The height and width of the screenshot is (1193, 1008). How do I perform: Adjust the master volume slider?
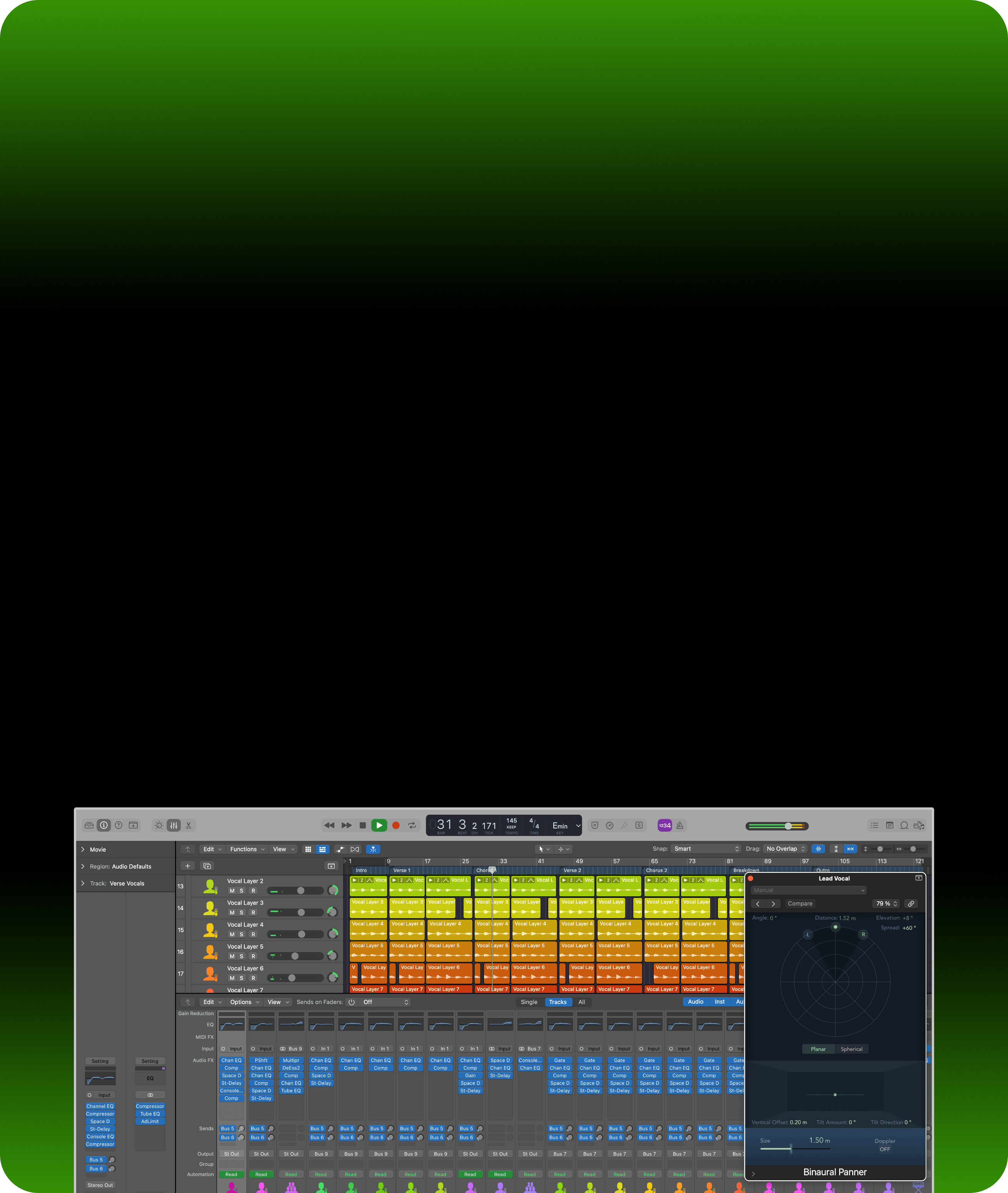[x=777, y=826]
